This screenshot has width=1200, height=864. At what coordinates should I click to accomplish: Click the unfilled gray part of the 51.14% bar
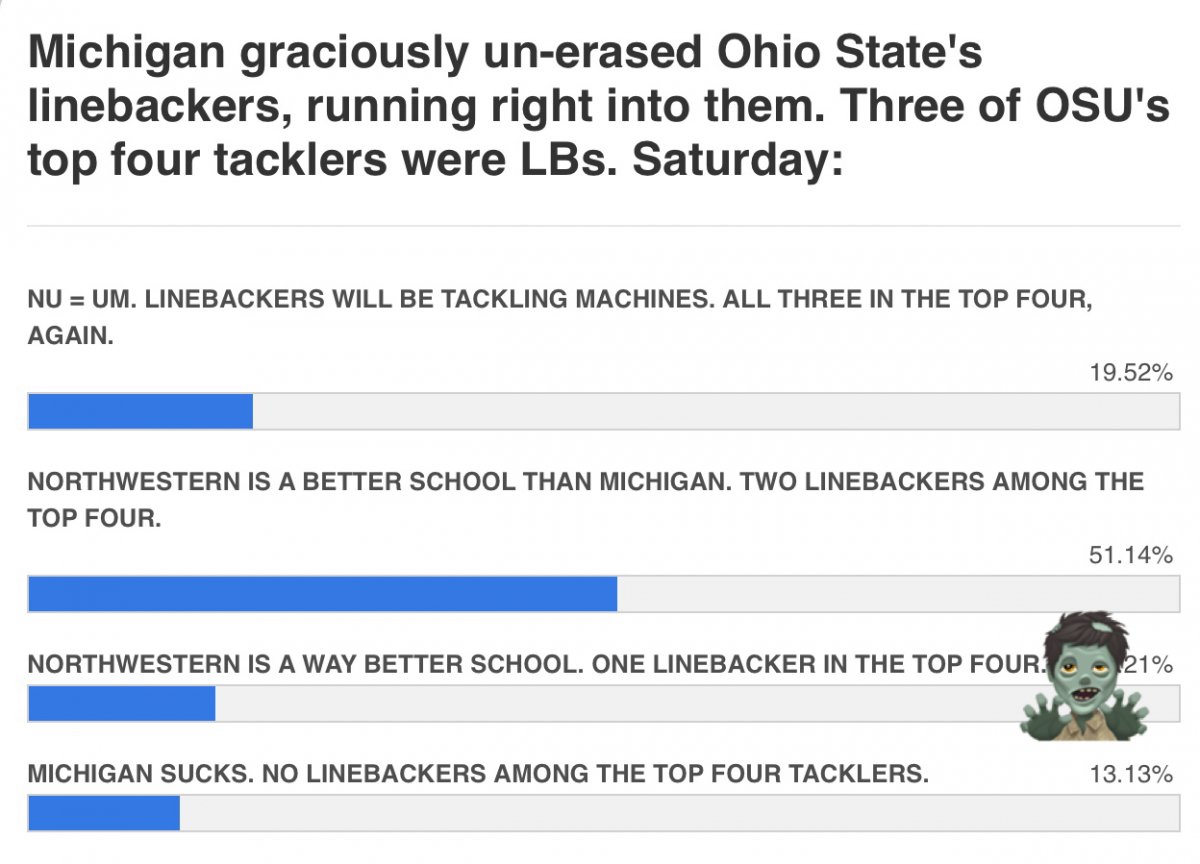tap(897, 594)
